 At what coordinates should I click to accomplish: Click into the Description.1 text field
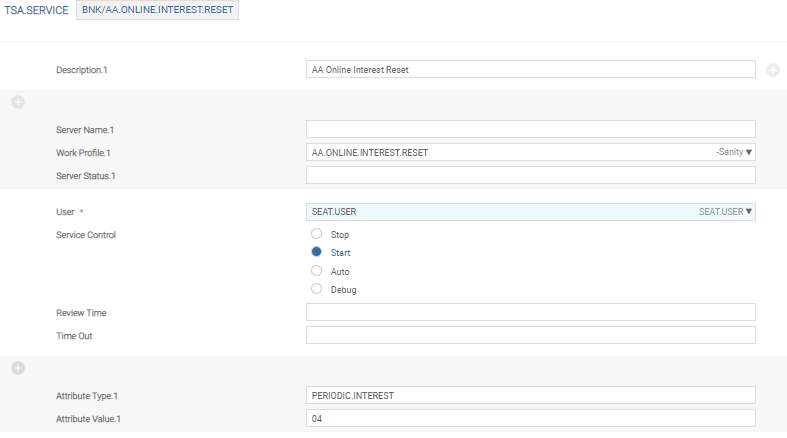(530, 70)
